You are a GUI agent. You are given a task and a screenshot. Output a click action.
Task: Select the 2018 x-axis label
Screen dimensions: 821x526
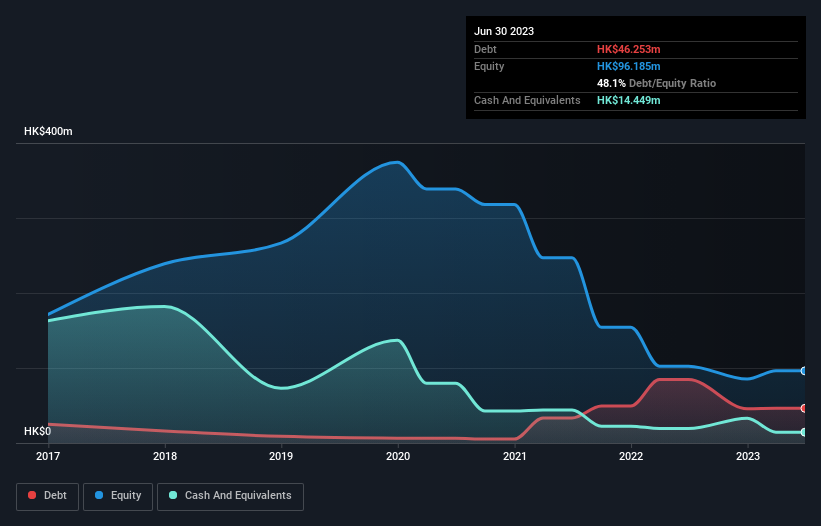[165, 456]
